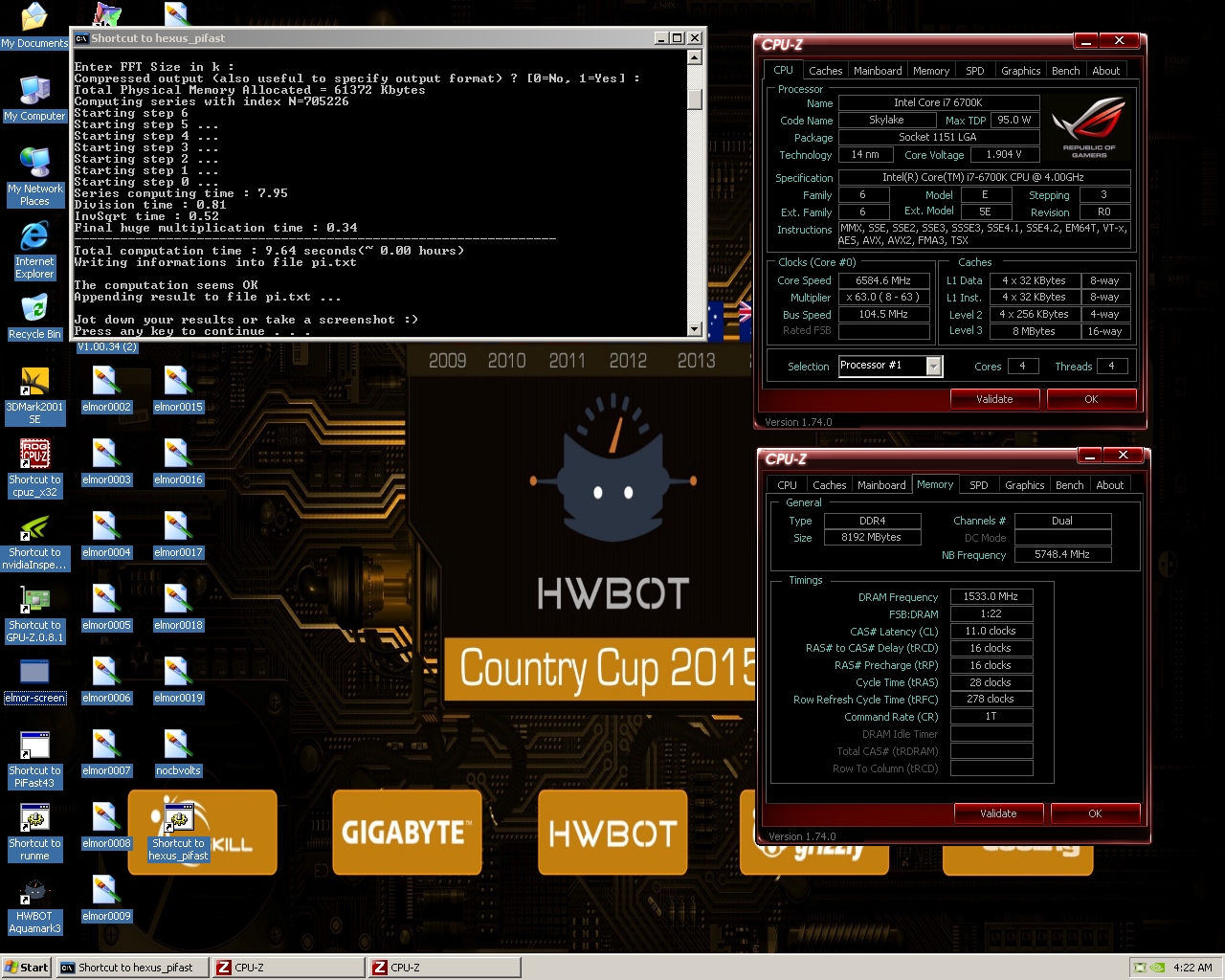Select elmor0006 file icon

[x=106, y=681]
